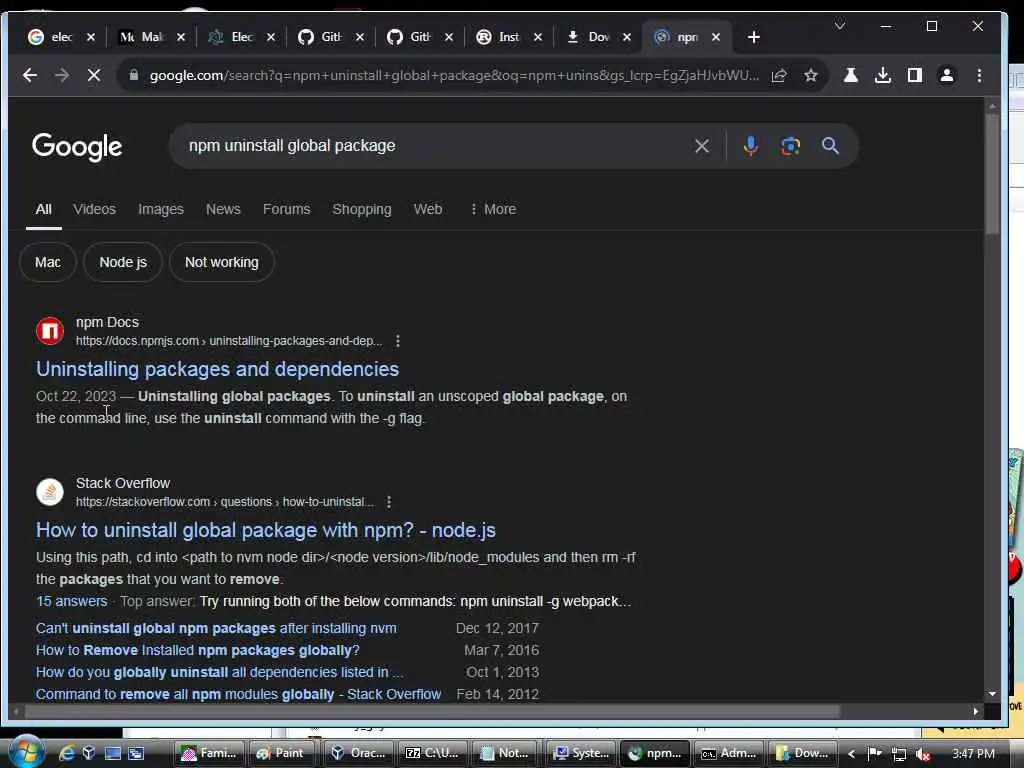Go back using the browser back arrow

29,75
